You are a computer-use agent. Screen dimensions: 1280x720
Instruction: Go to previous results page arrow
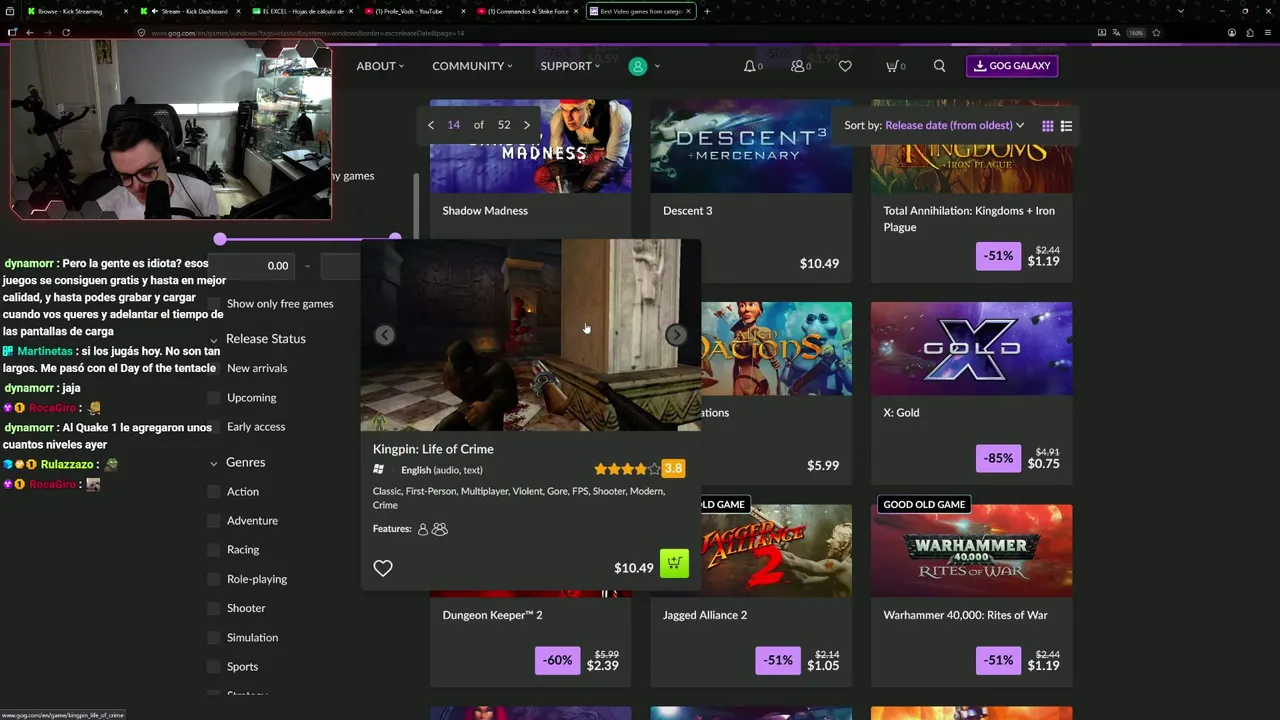tap(431, 125)
